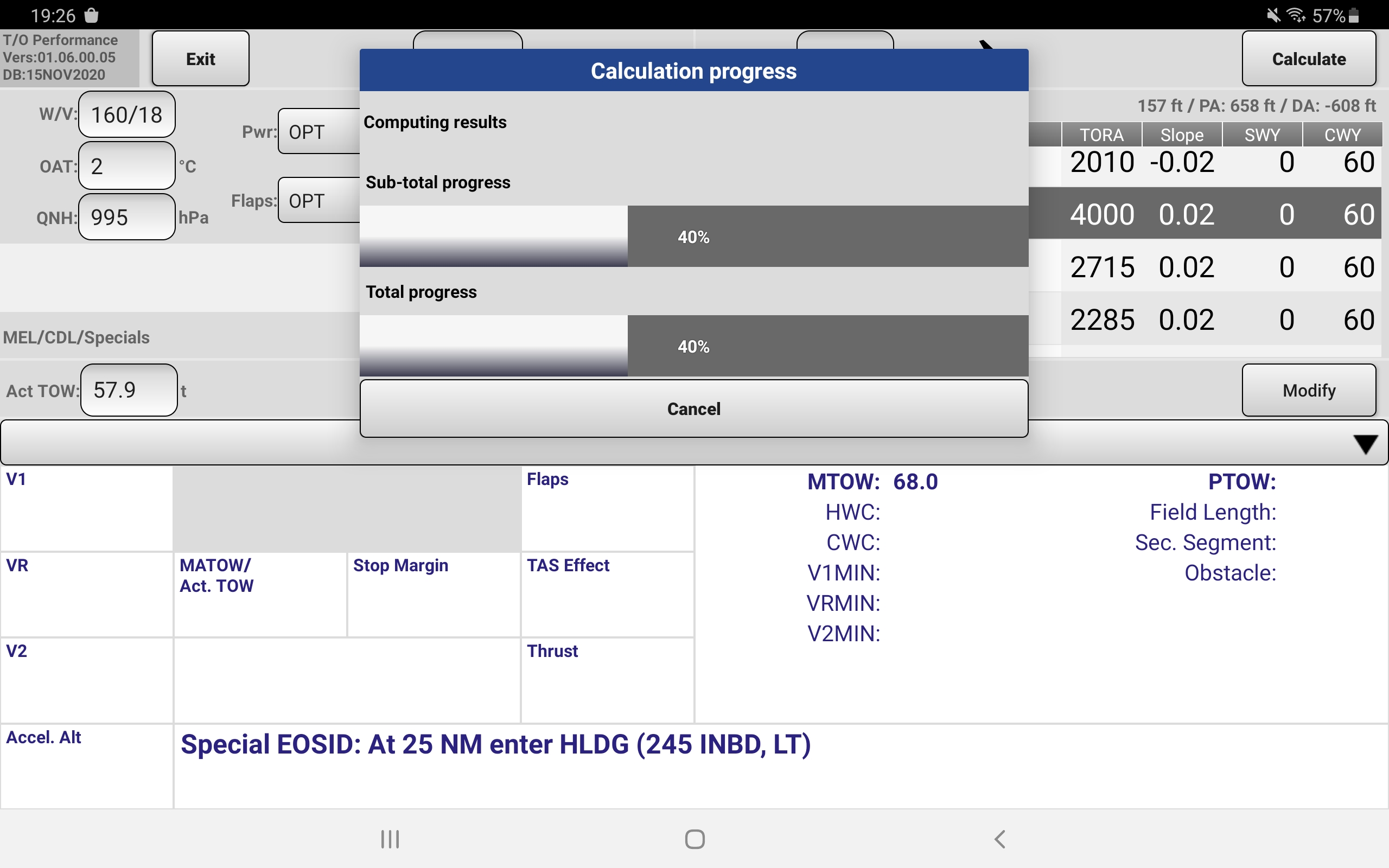The height and width of the screenshot is (868, 1389).
Task: Tap the shopping bag notification icon
Action: [x=91, y=15]
